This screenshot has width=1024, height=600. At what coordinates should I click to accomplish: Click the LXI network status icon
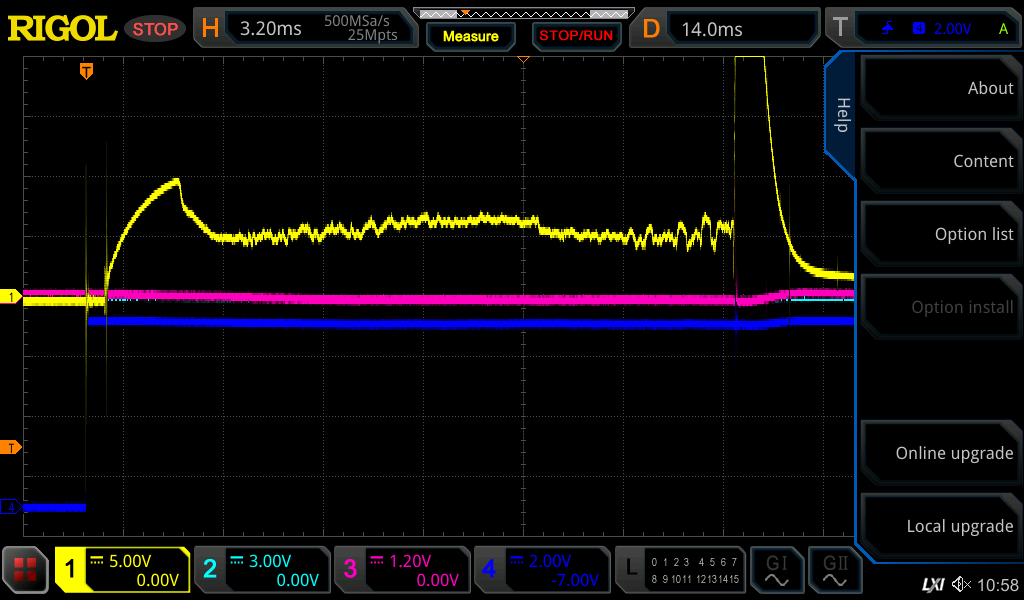[932, 584]
